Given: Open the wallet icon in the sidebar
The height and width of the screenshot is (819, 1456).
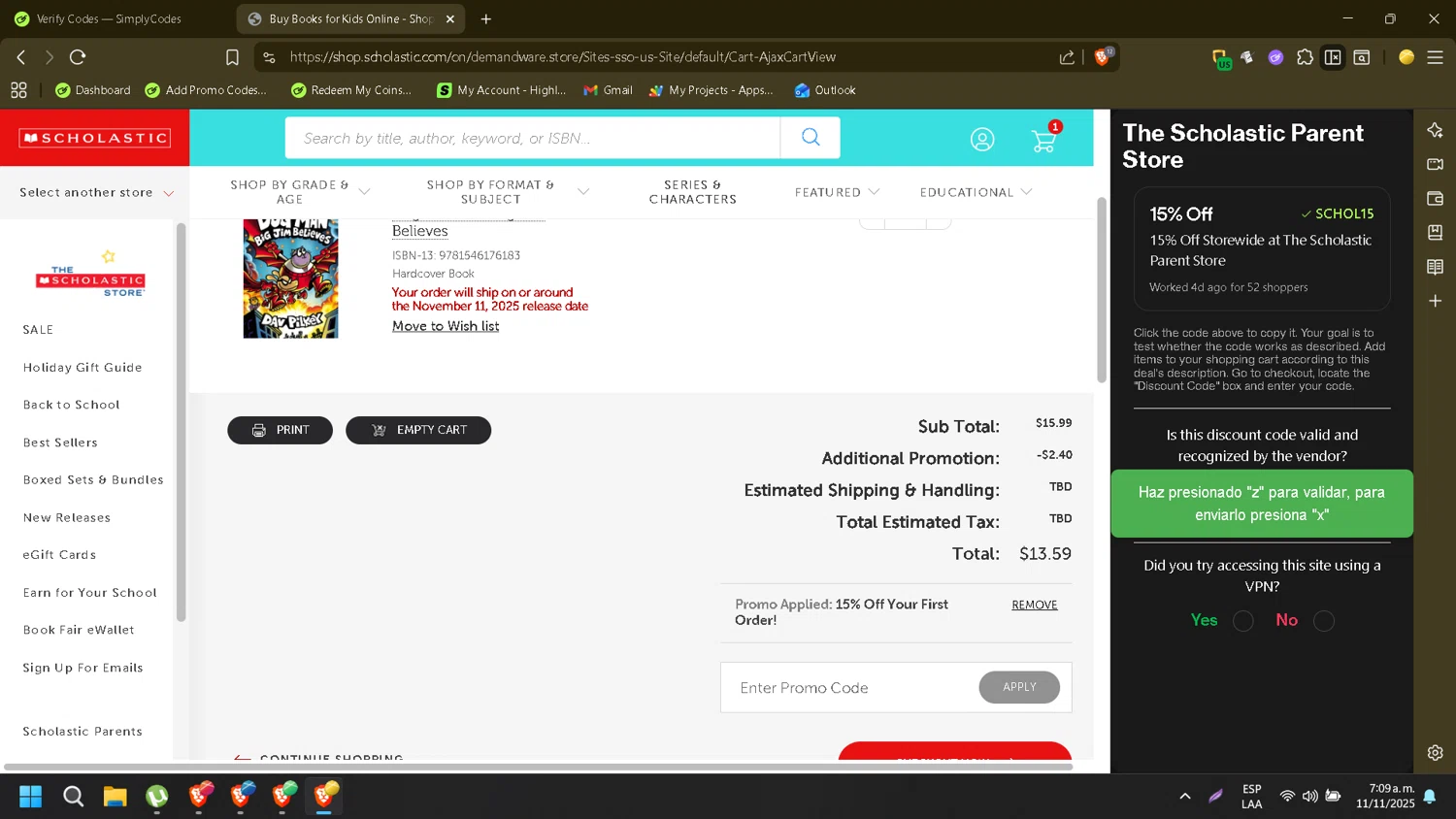Looking at the screenshot, I should coord(1435,198).
